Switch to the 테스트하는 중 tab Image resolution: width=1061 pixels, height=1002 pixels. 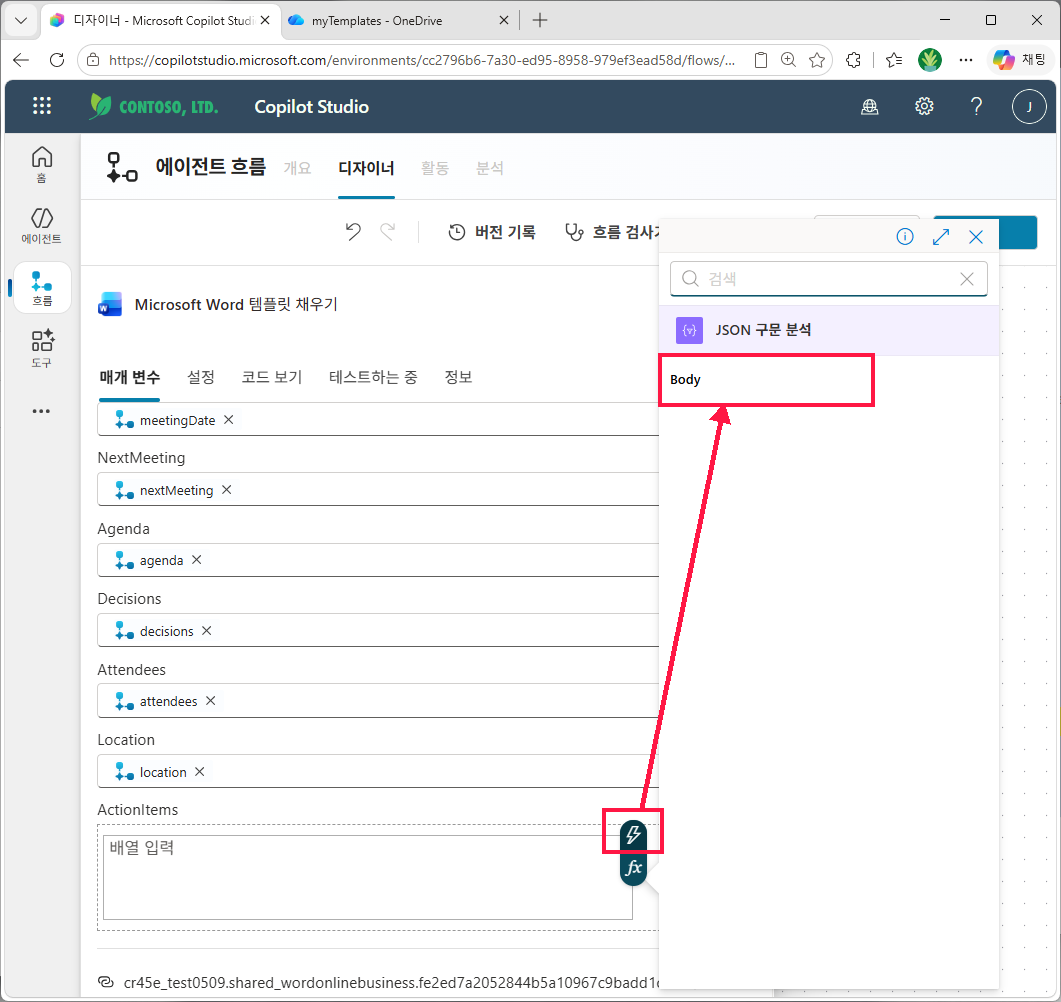point(373,378)
